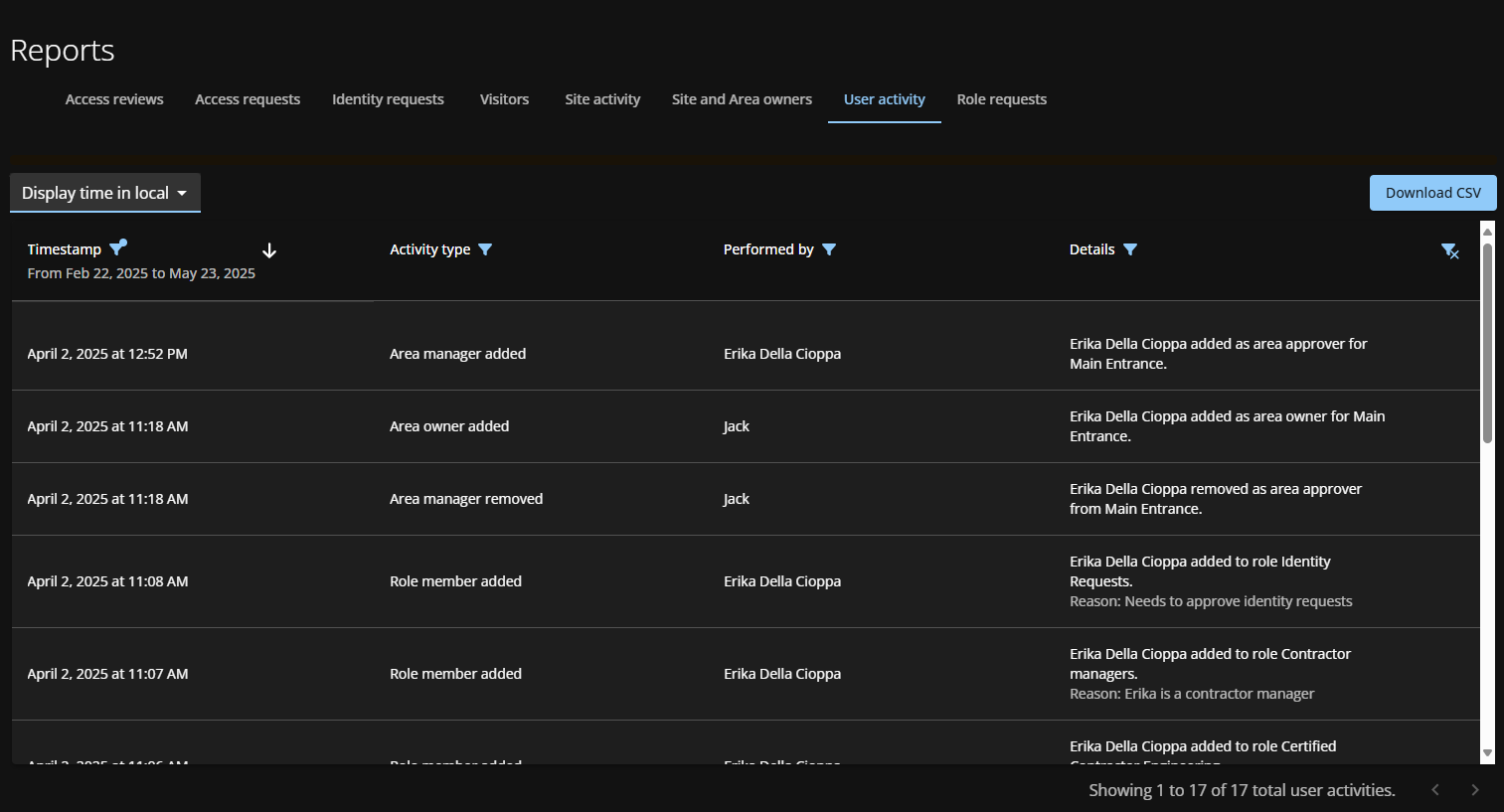Open the Visitors tab
Image resolution: width=1504 pixels, height=812 pixels.
(504, 99)
